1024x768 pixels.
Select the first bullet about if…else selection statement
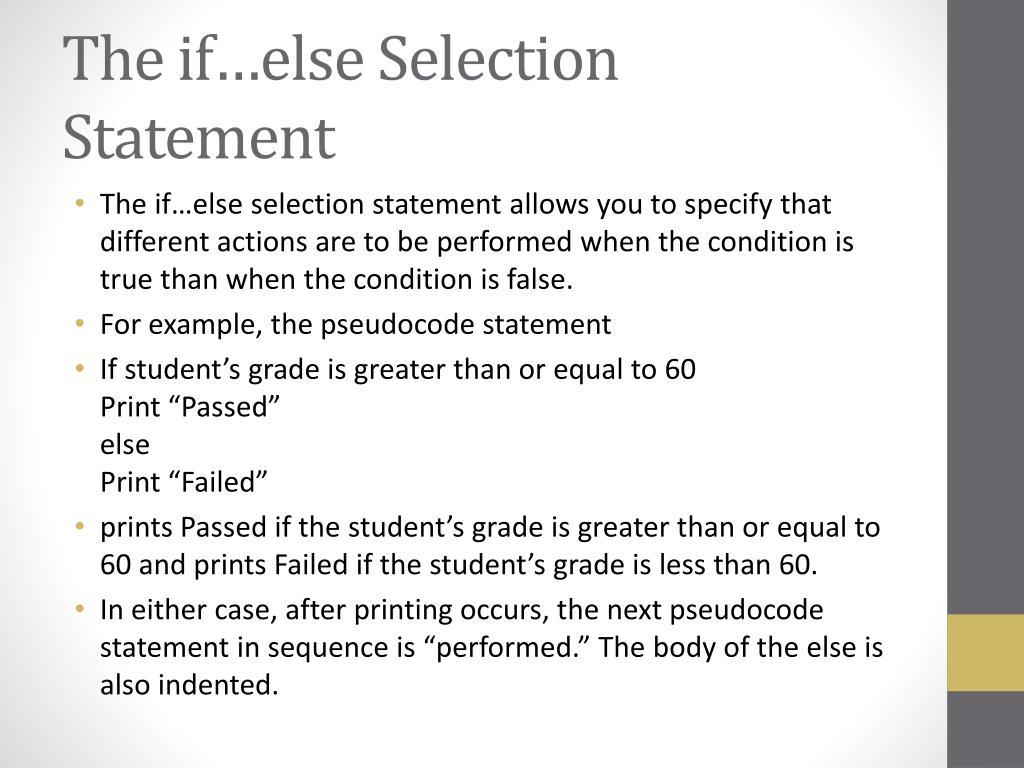[x=477, y=242]
